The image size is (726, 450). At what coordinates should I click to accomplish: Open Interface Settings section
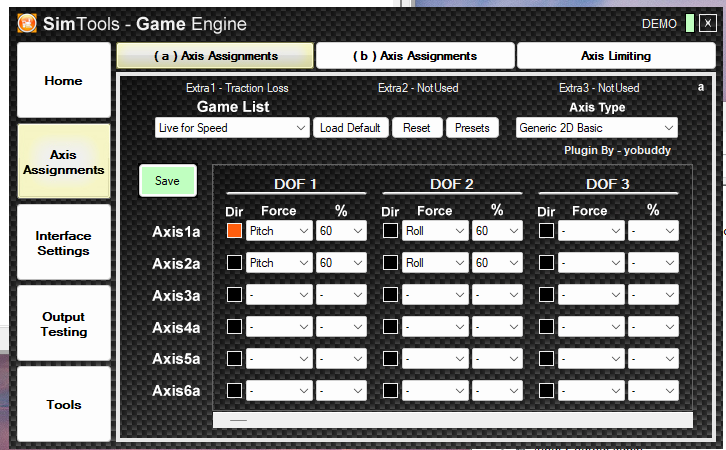point(63,243)
